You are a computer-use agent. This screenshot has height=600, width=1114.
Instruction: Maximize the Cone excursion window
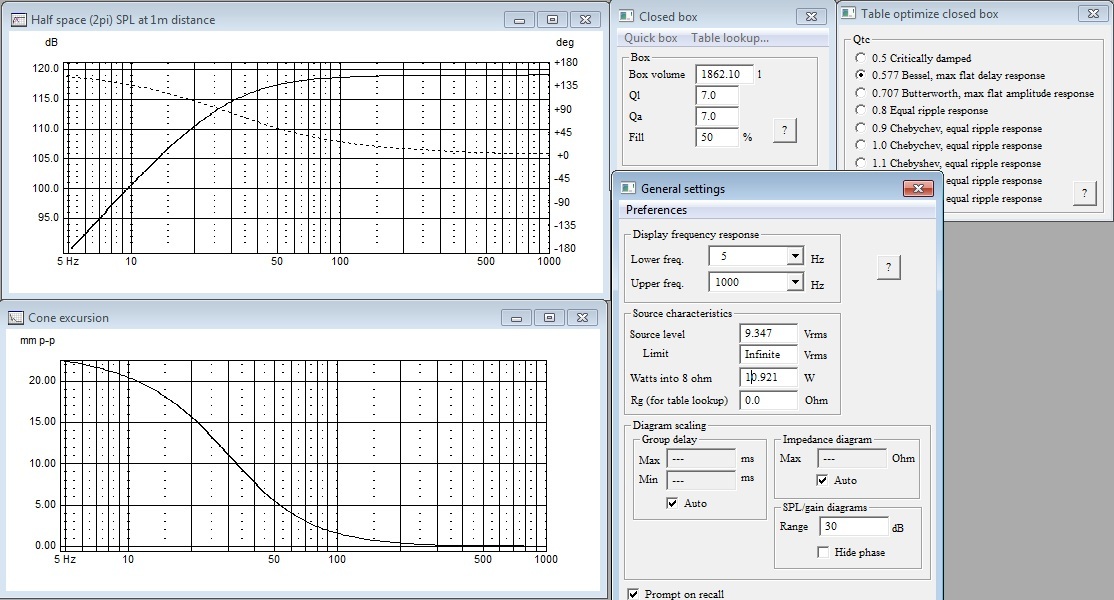pyautogui.click(x=549, y=318)
